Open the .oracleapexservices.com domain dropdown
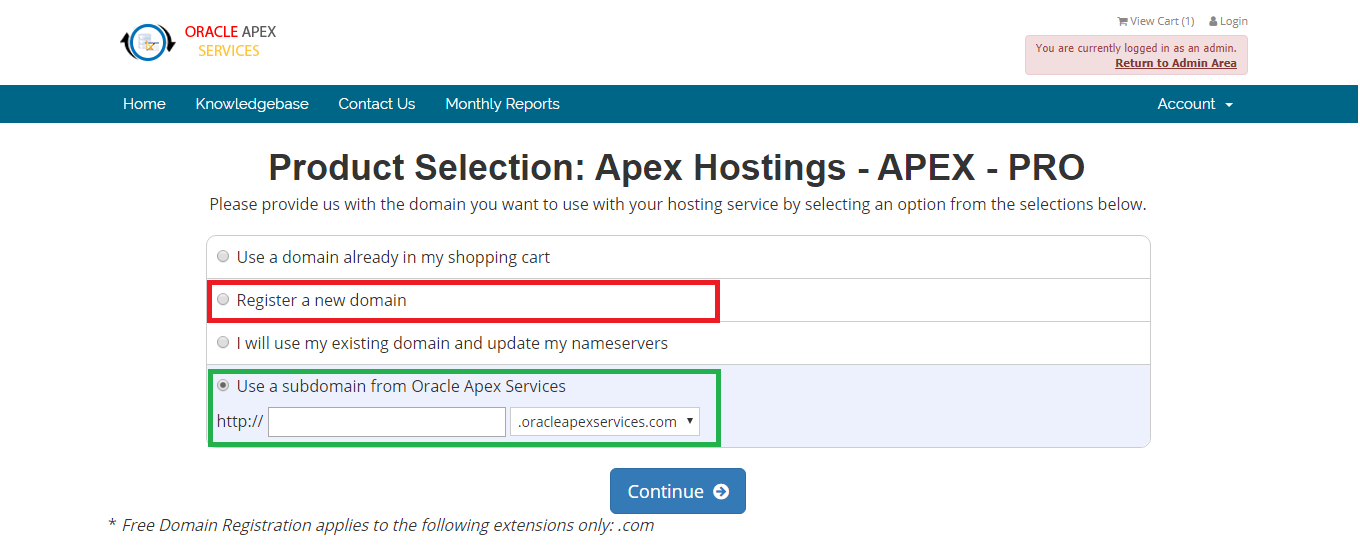The height and width of the screenshot is (557, 1360). (605, 422)
